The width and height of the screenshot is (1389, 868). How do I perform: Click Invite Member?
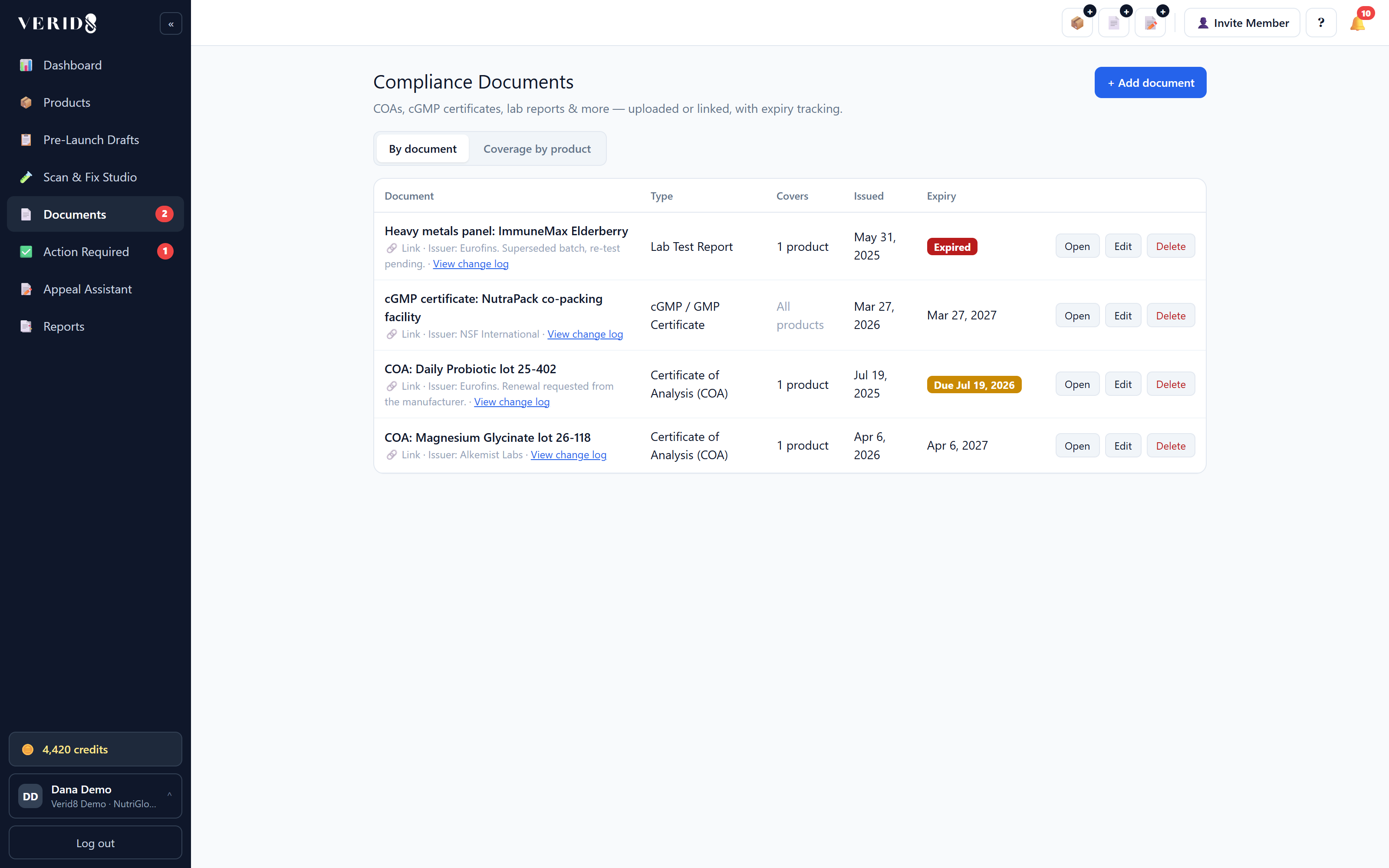tap(1242, 23)
